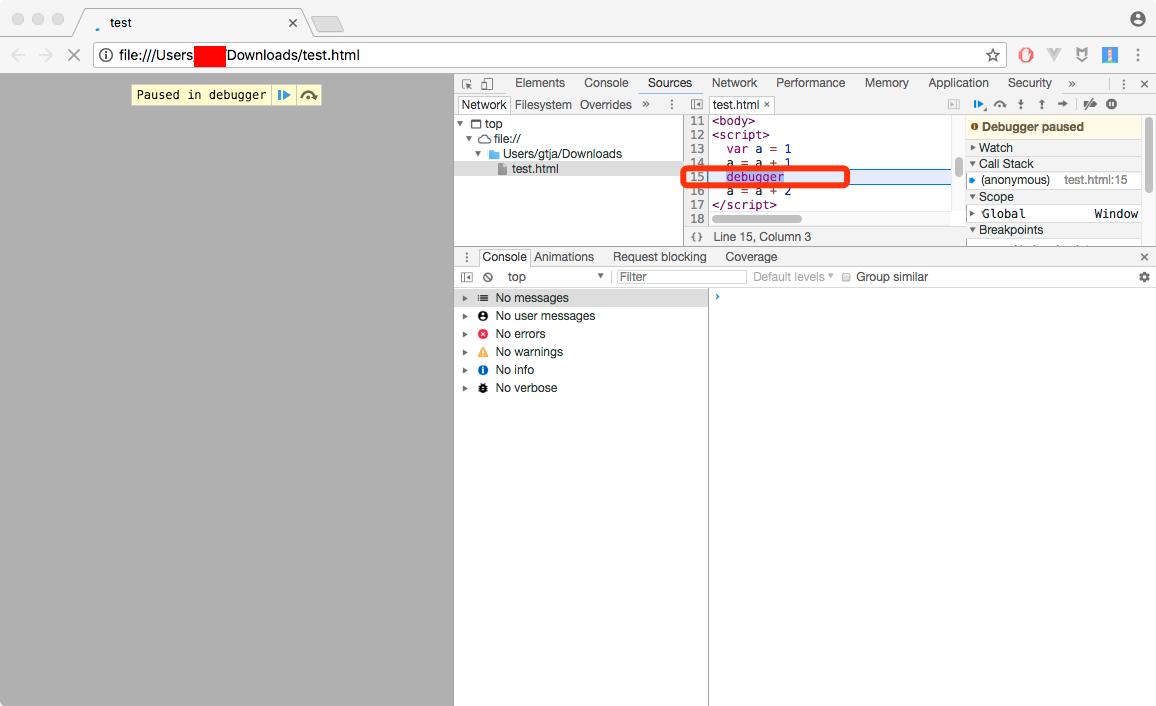Enable the Group similar checkbox
Viewport: 1156px width, 706px height.
(846, 277)
